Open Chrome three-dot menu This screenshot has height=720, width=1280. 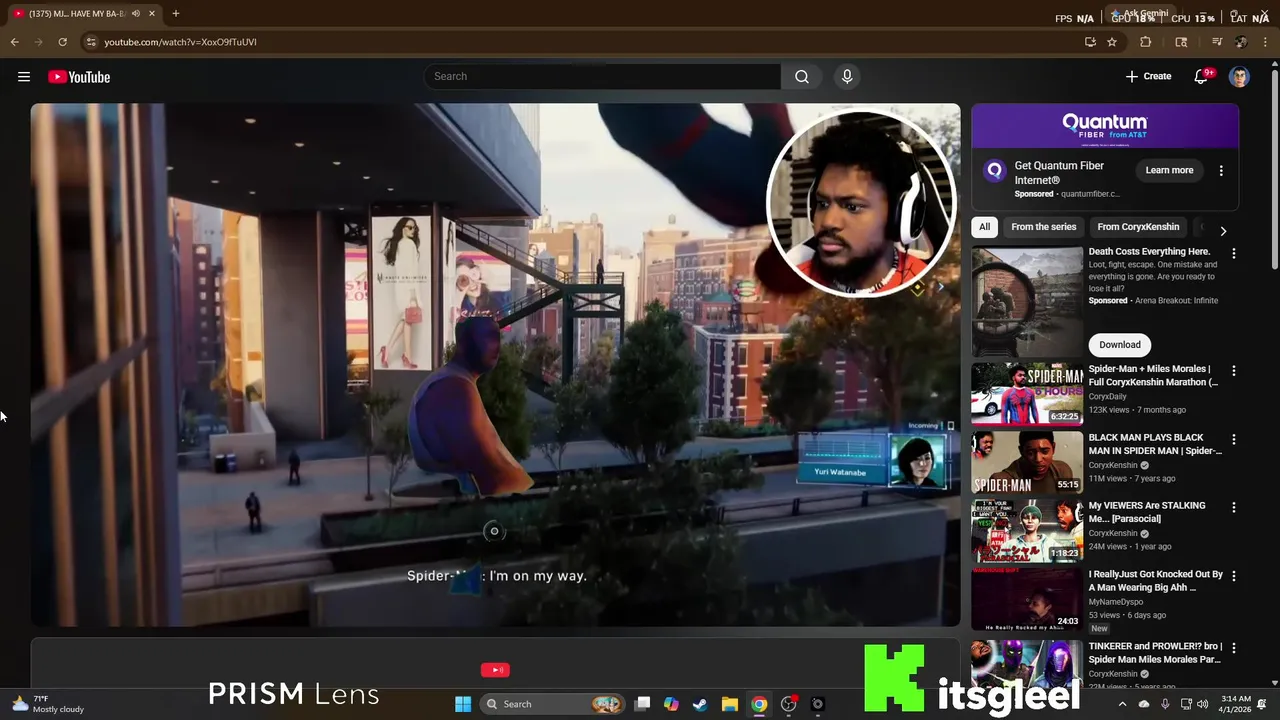1266,42
